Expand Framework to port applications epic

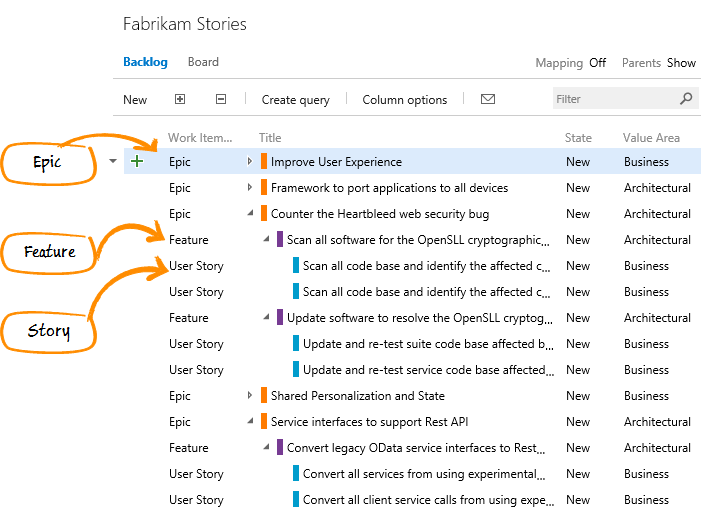(250, 187)
